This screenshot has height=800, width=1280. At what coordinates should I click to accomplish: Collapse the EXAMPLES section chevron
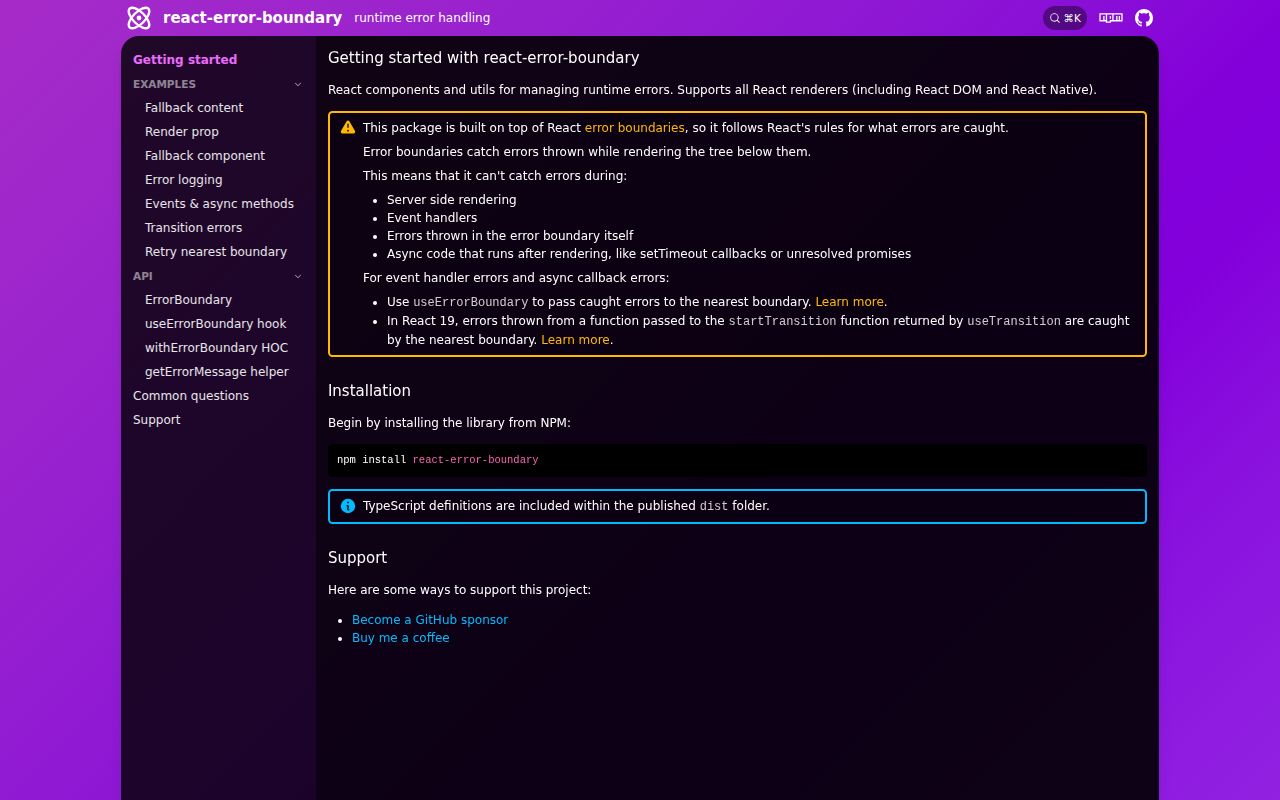pos(298,84)
